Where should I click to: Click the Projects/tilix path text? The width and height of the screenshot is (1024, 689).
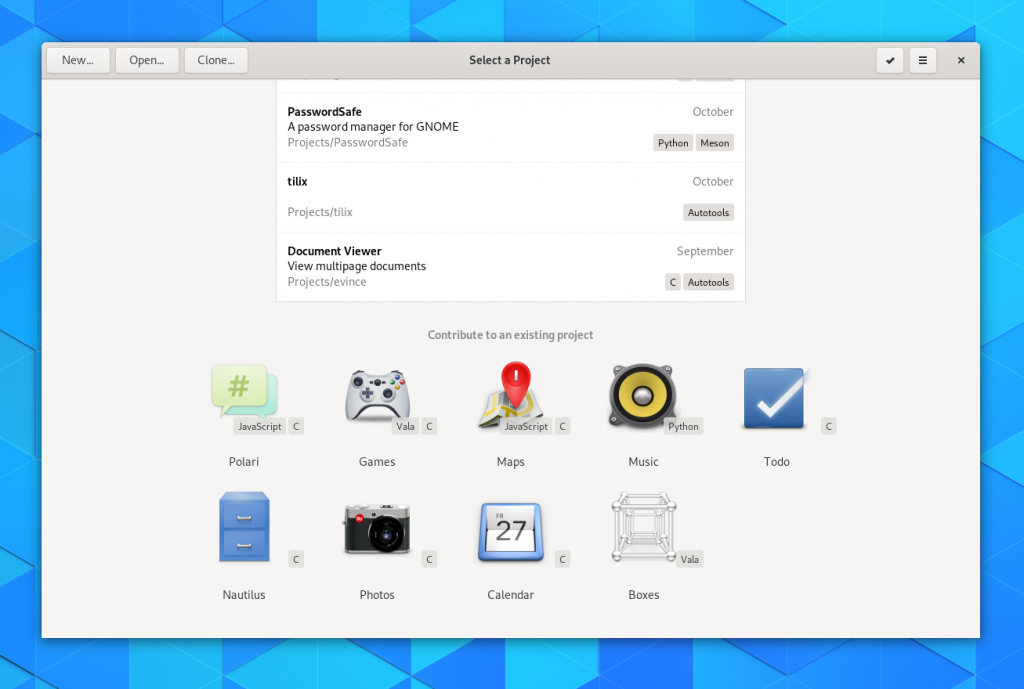pos(320,212)
